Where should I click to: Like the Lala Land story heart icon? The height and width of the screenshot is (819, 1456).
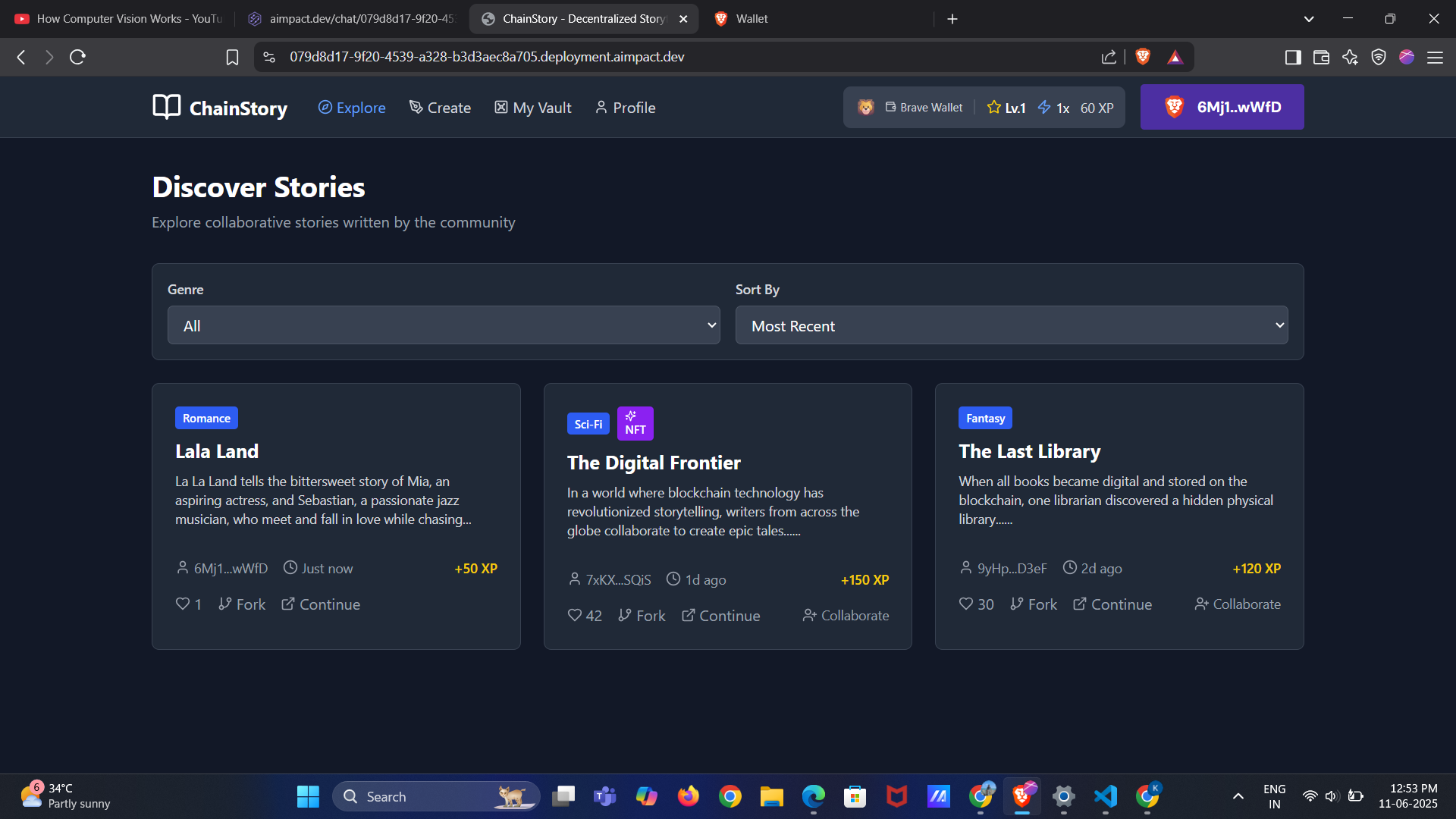click(x=183, y=604)
